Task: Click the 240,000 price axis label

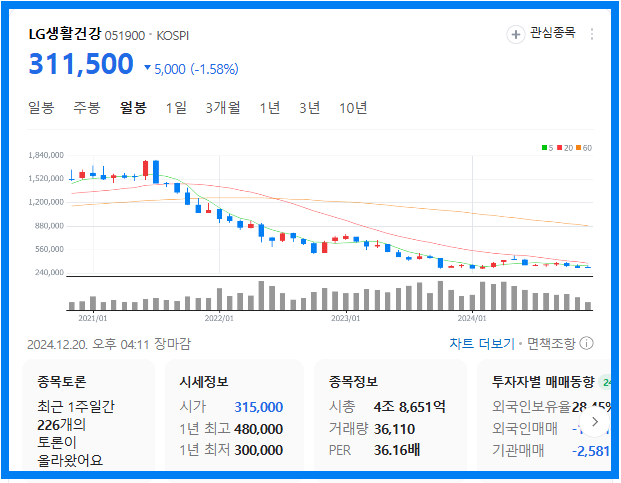Action: point(49,272)
